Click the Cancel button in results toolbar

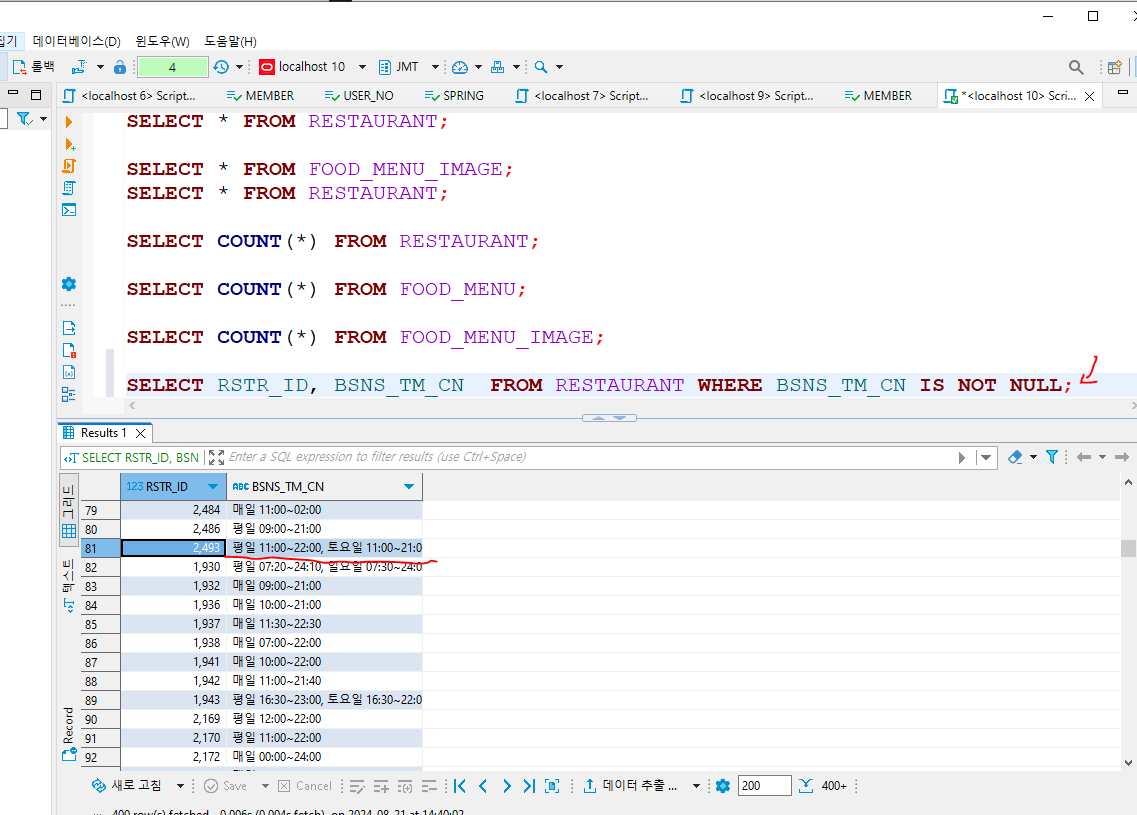coord(305,786)
